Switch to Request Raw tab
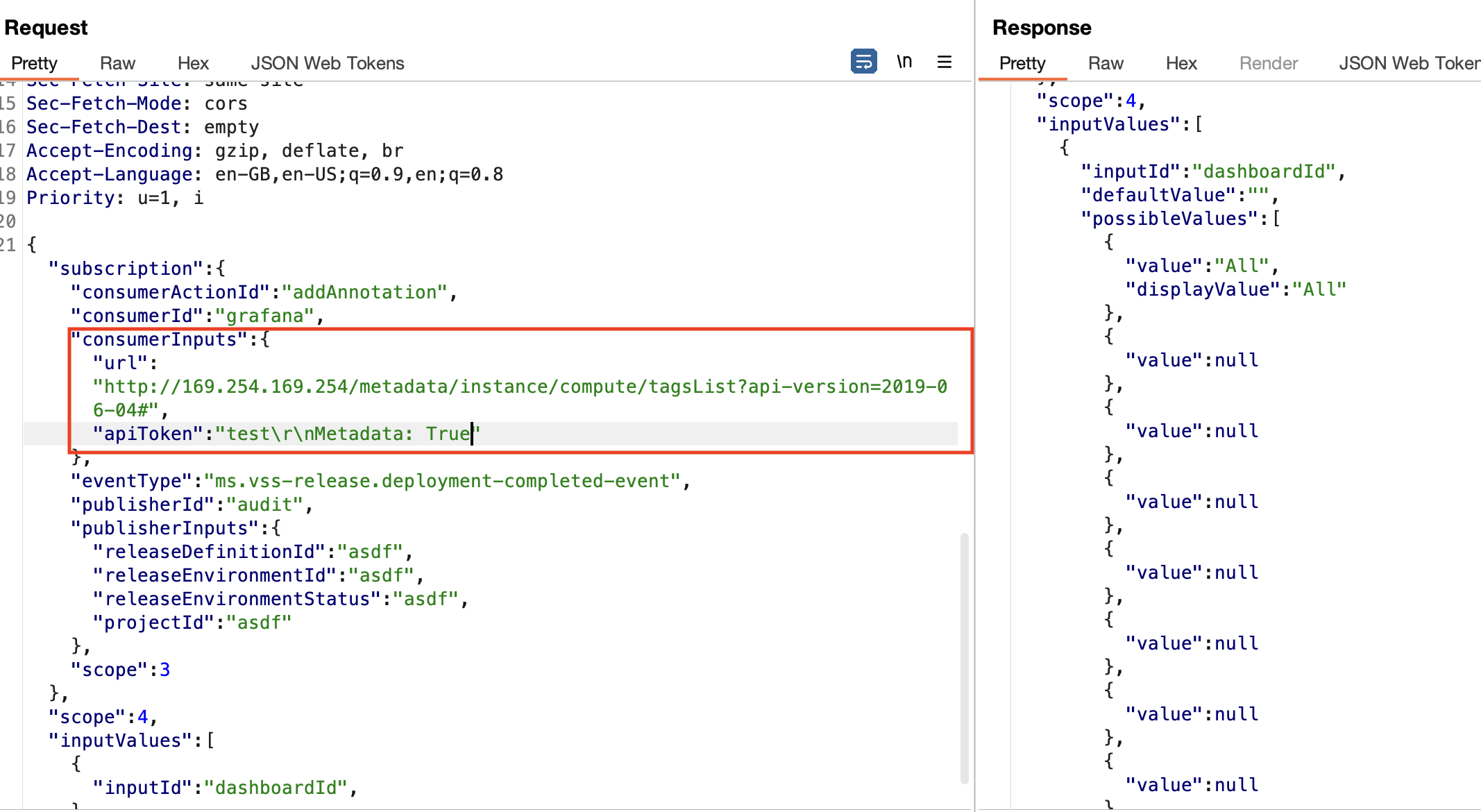This screenshot has height=812, width=1481. [x=117, y=63]
